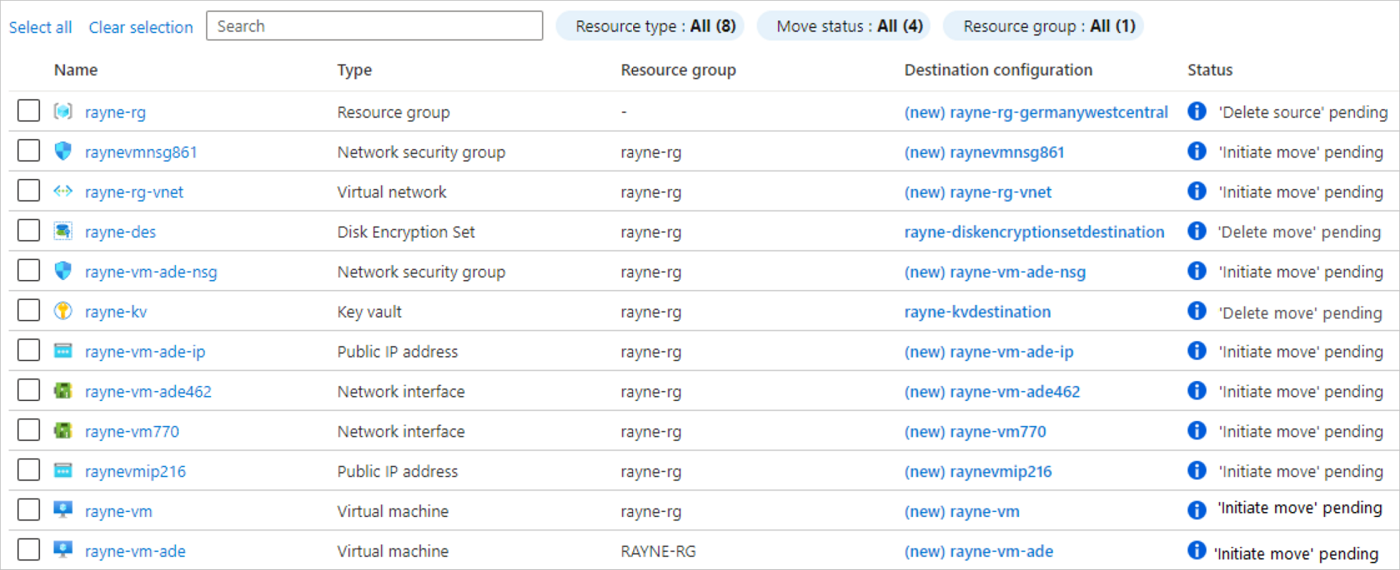The width and height of the screenshot is (1400, 570).
Task: Click the rayne-des disk encryption icon
Action: coord(63,232)
